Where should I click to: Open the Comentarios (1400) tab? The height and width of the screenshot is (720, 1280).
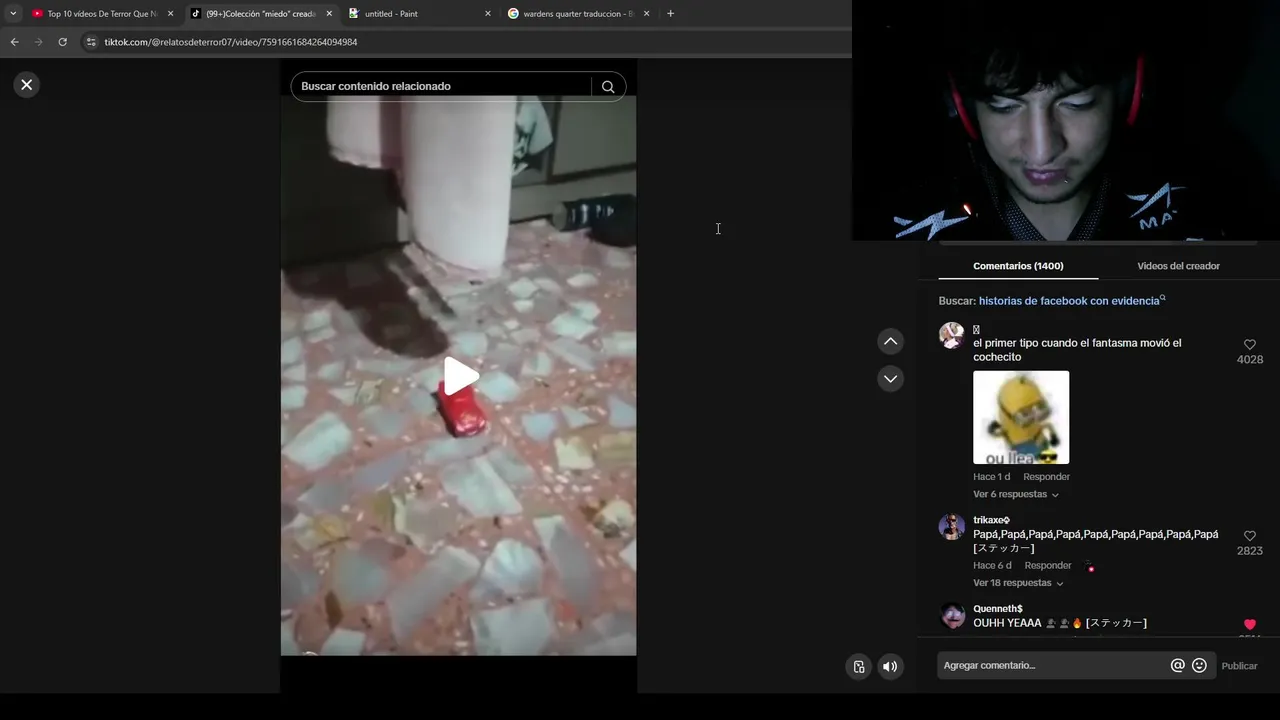tap(1018, 266)
